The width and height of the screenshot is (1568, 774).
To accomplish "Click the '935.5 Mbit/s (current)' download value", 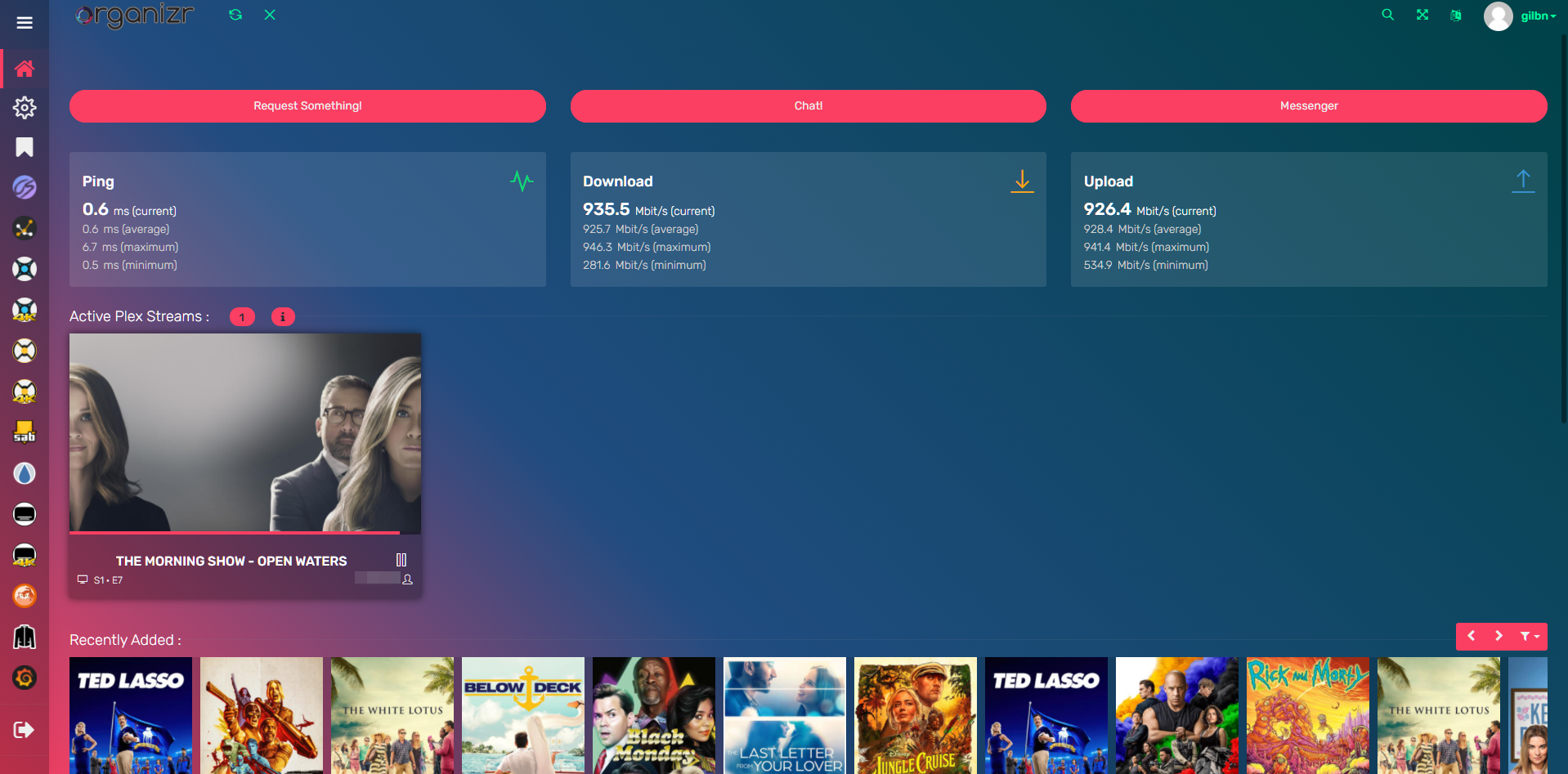I will tap(649, 210).
